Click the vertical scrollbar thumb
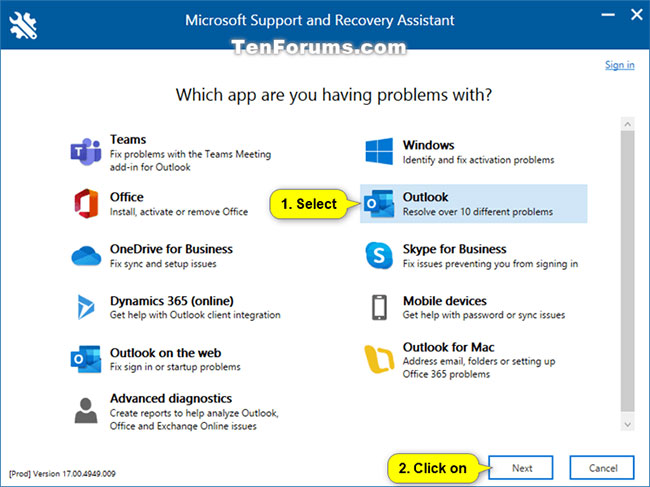Image resolution: width=650 pixels, height=487 pixels. 628,271
